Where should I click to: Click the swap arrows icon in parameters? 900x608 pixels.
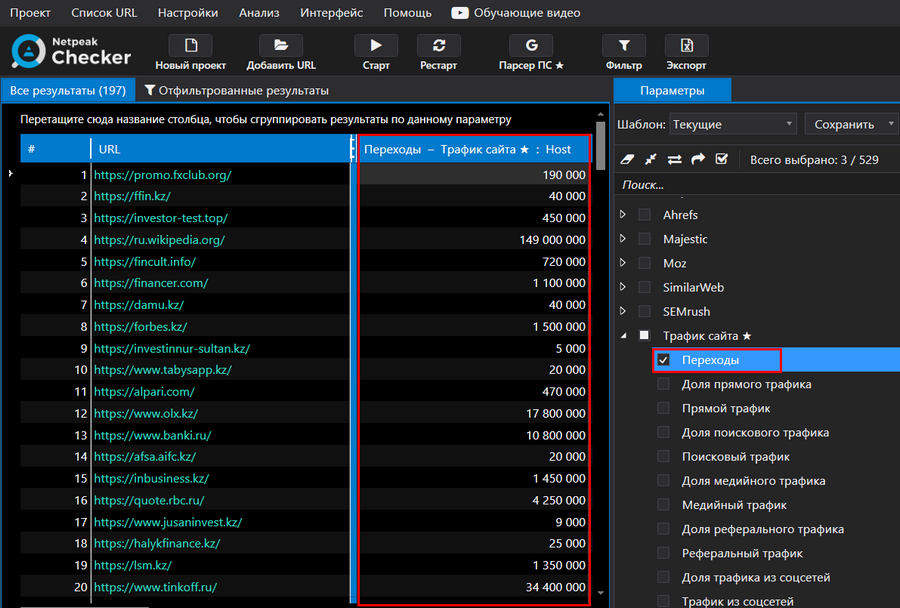tap(674, 159)
